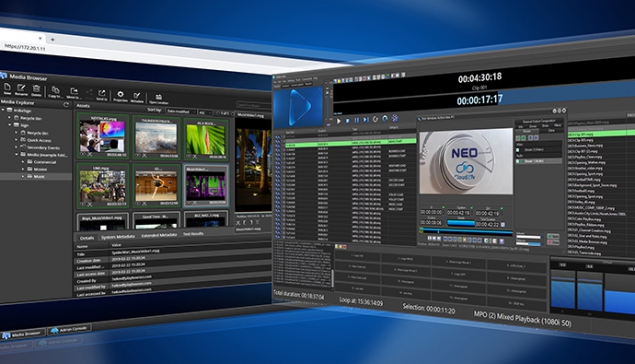Open the Extended Metadata tab
This screenshot has height=364, width=635.
pyautogui.click(x=159, y=235)
